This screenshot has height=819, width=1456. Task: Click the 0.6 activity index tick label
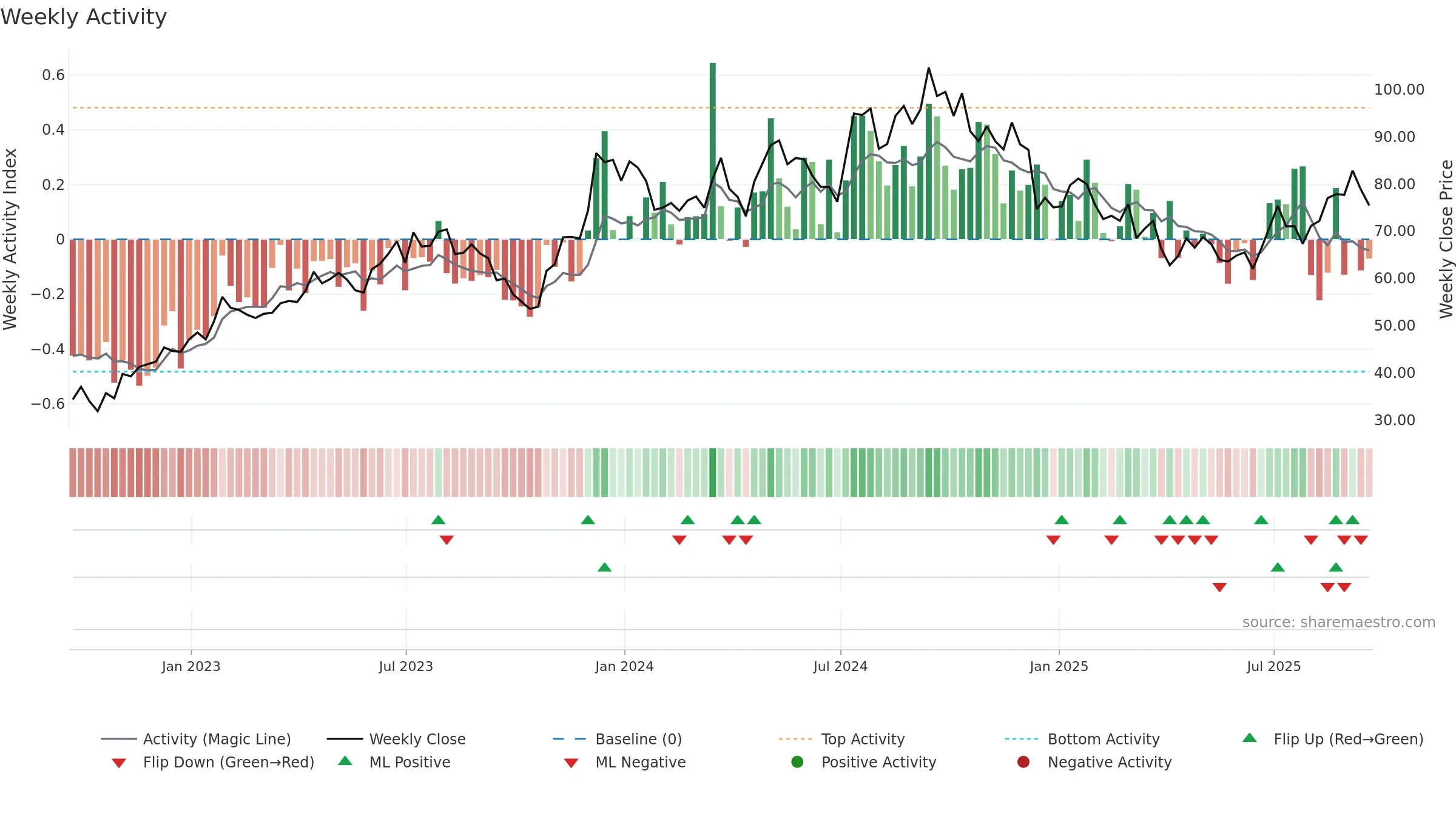53,75
